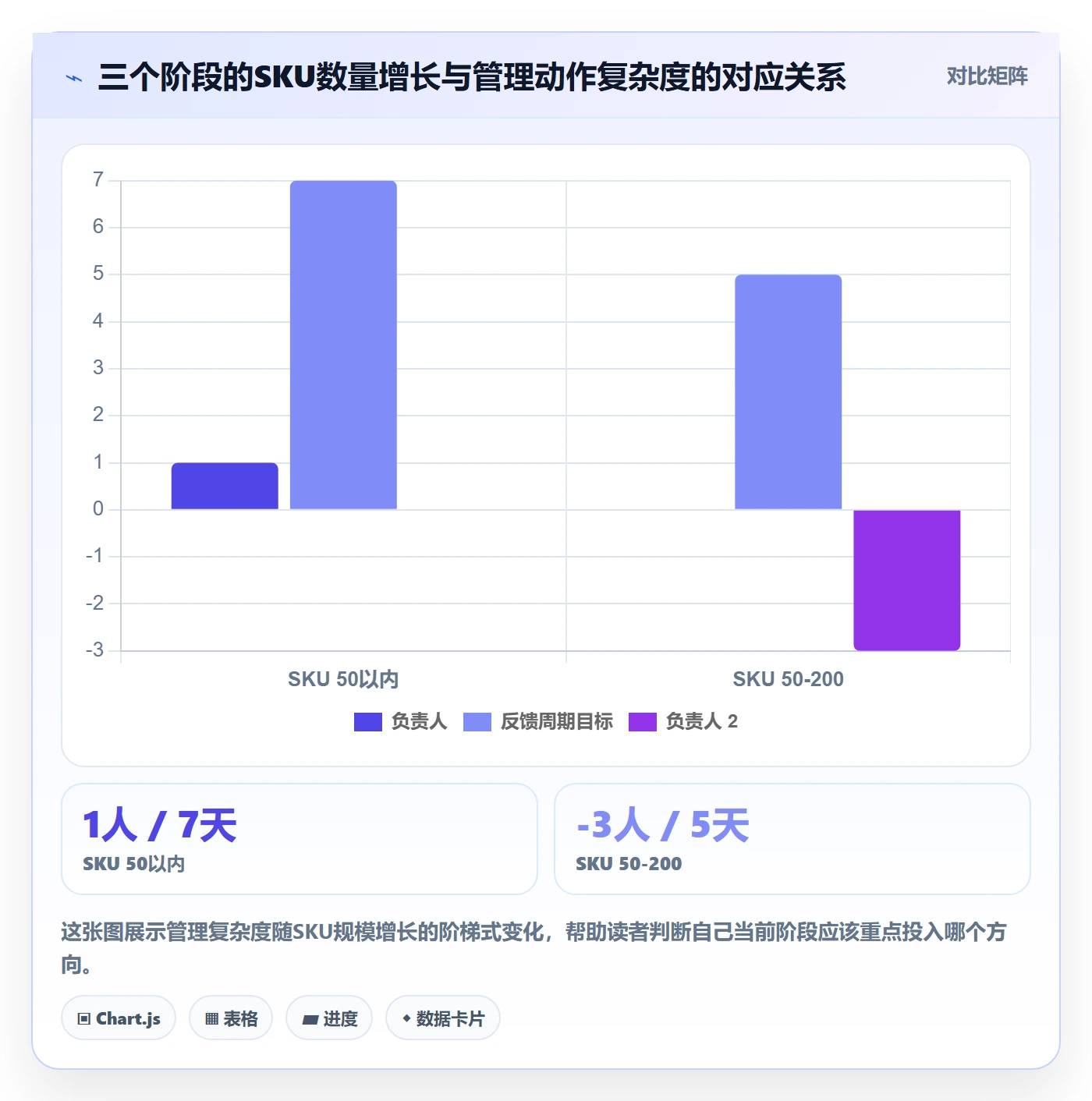Click the tallest bar for SKU 50以内
The image size is (1092, 1101).
tap(343, 345)
